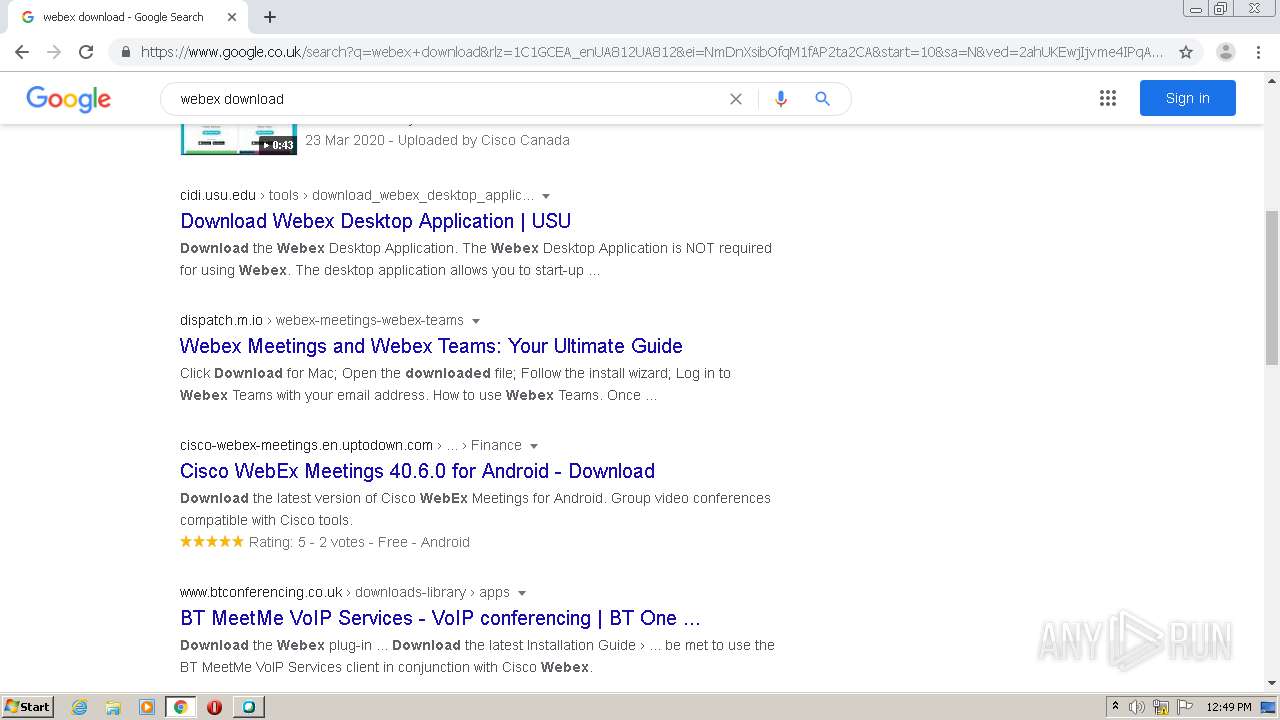Expand options arrow for uptodown.com result

534,446
